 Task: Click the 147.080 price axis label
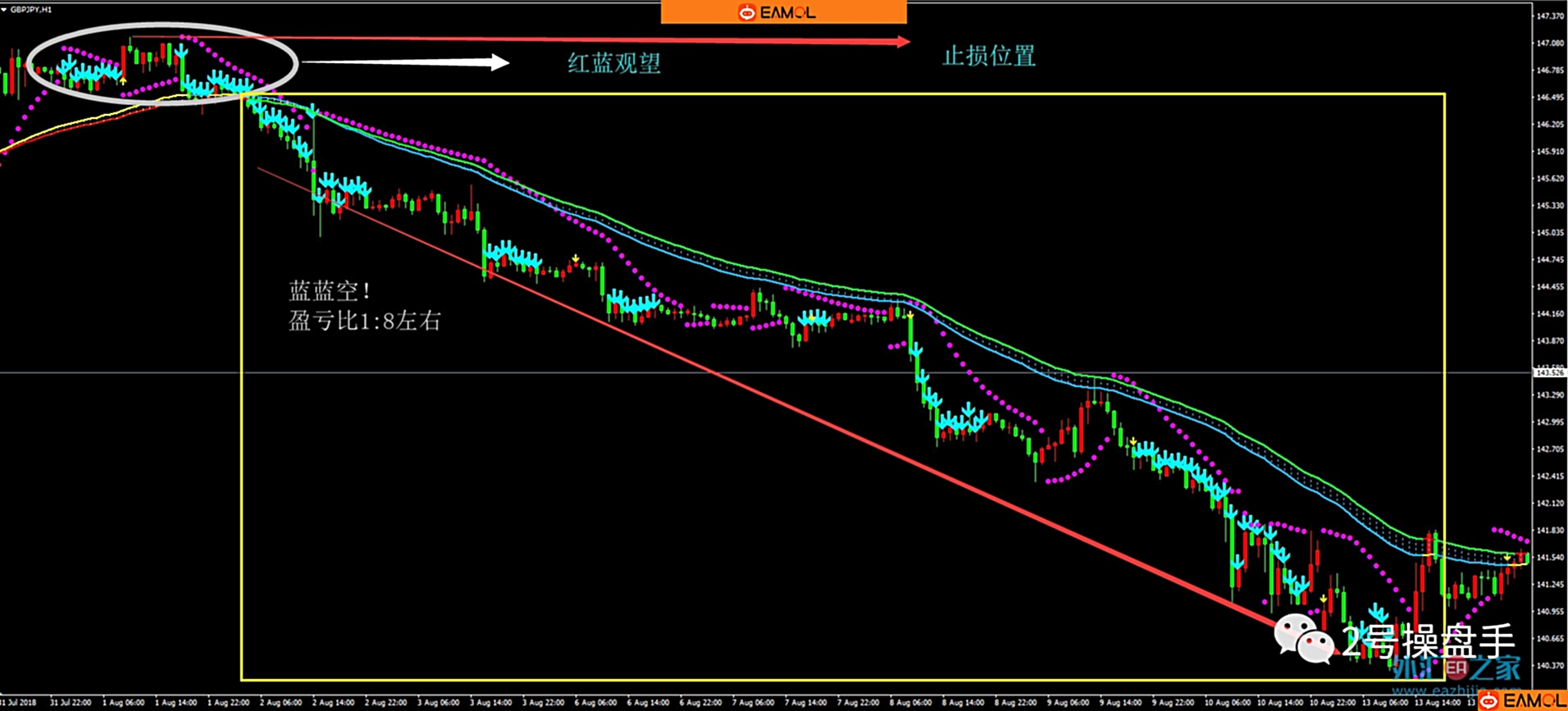(1549, 43)
